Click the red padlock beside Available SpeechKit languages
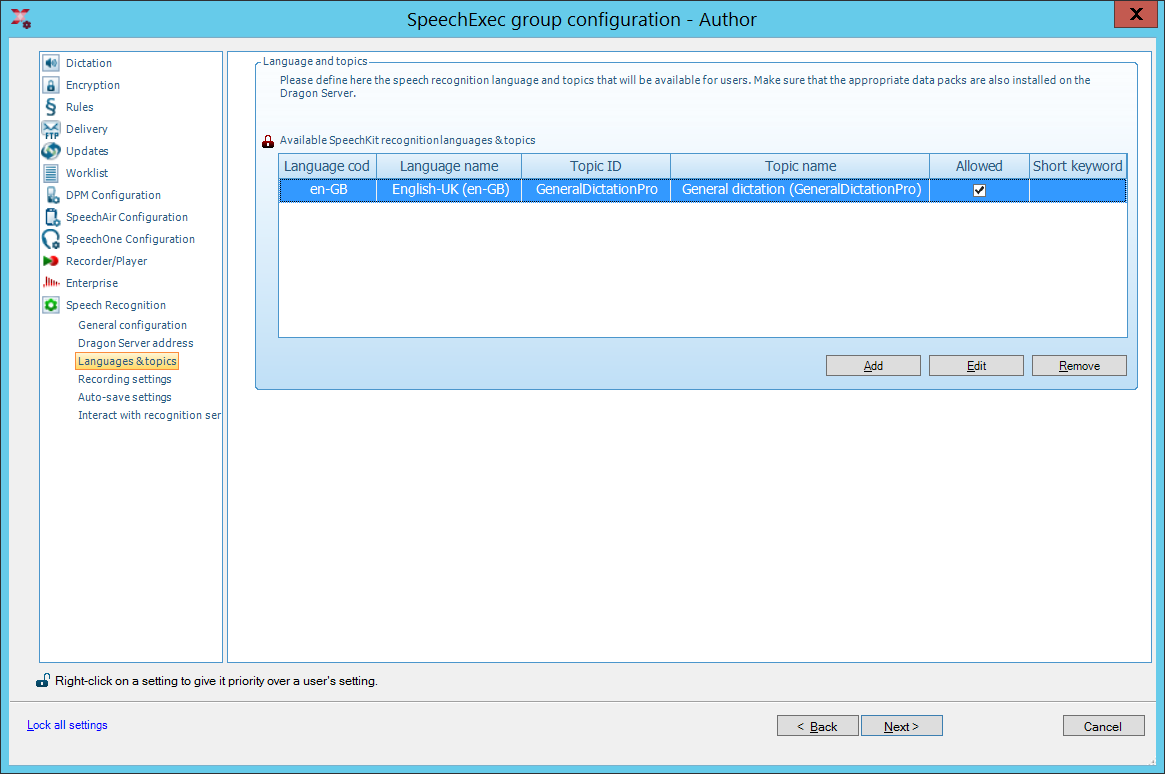This screenshot has height=774, width=1165. click(268, 141)
